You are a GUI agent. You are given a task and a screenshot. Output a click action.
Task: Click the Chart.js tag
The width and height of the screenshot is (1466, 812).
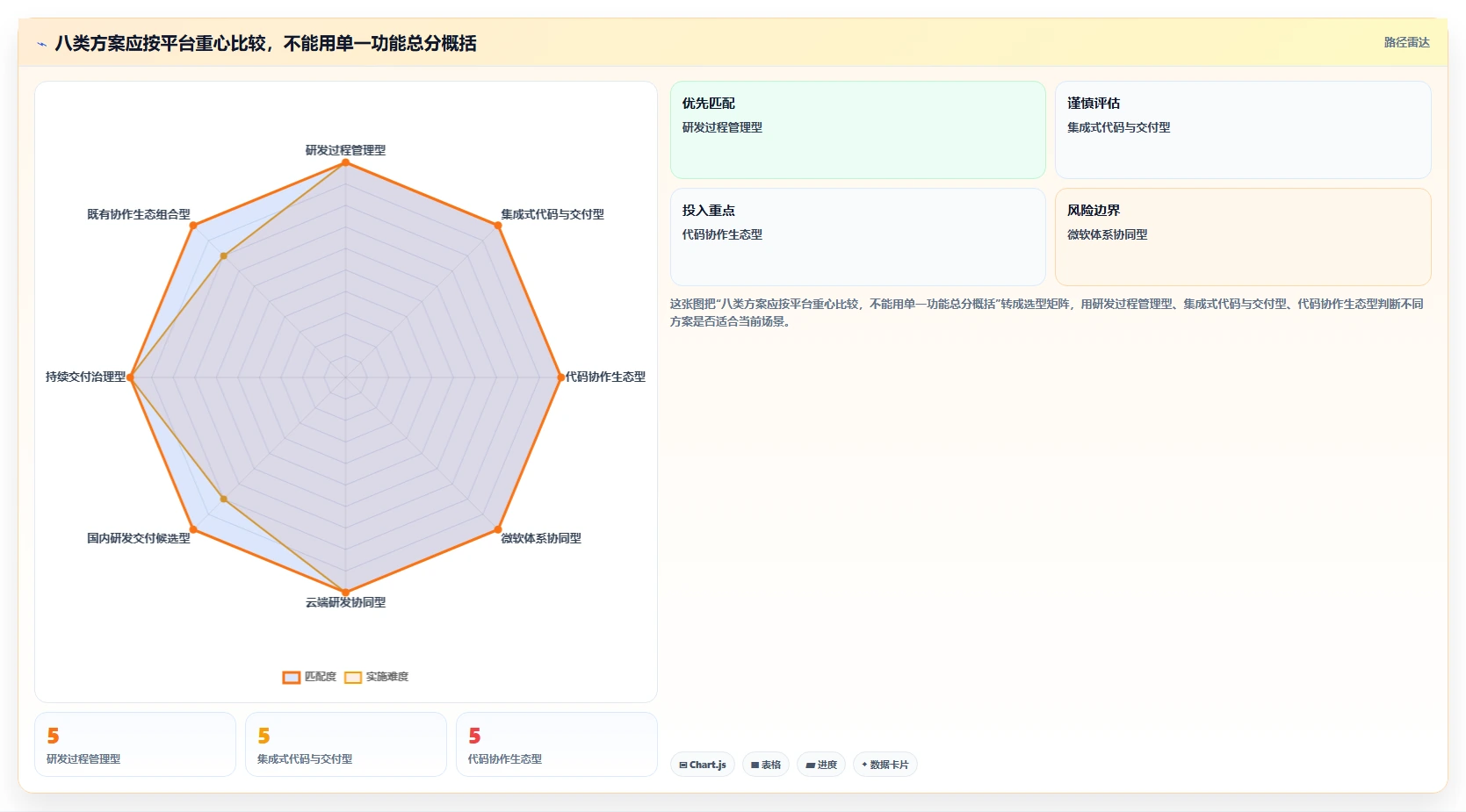point(703,765)
